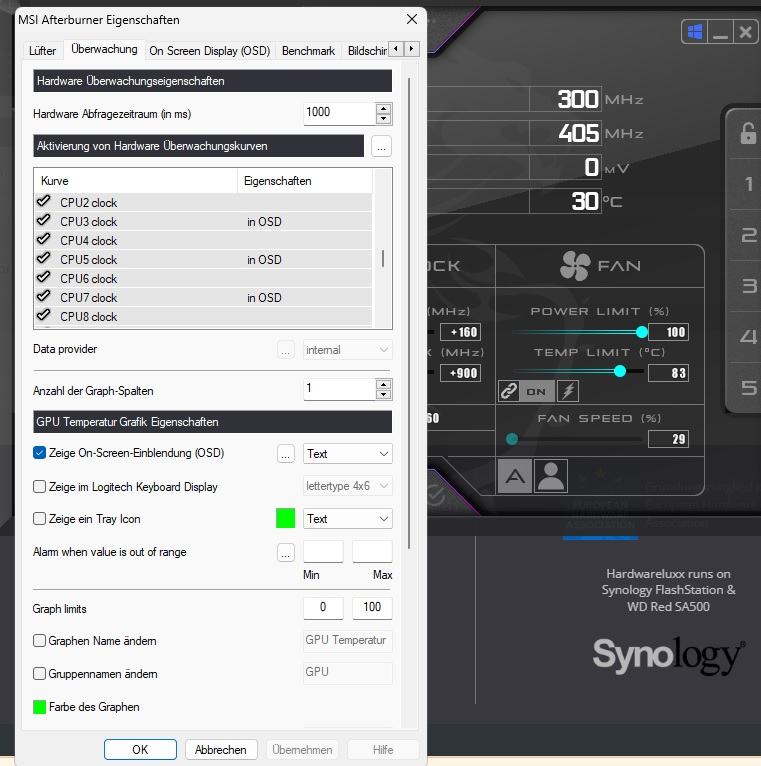761x766 pixels.
Task: Open OSD settings ellipsis button next to Text
Action: [286, 454]
